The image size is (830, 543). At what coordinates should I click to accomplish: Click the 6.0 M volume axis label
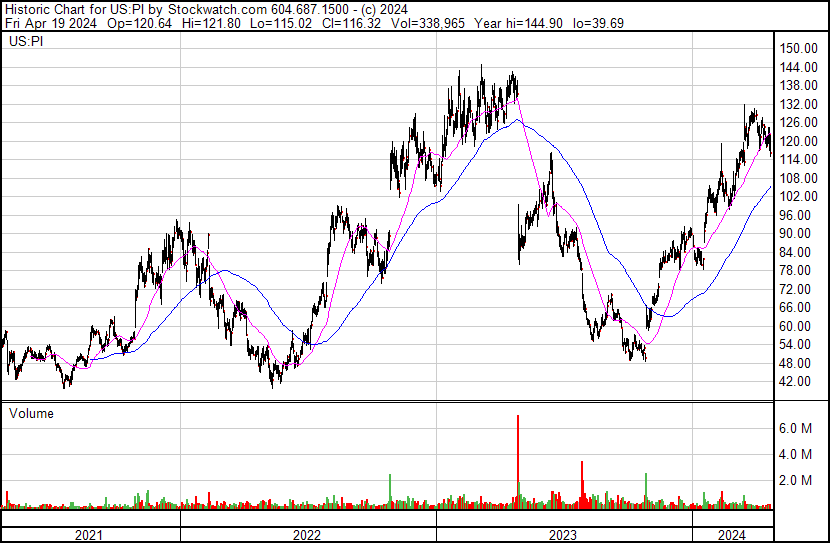[794, 428]
